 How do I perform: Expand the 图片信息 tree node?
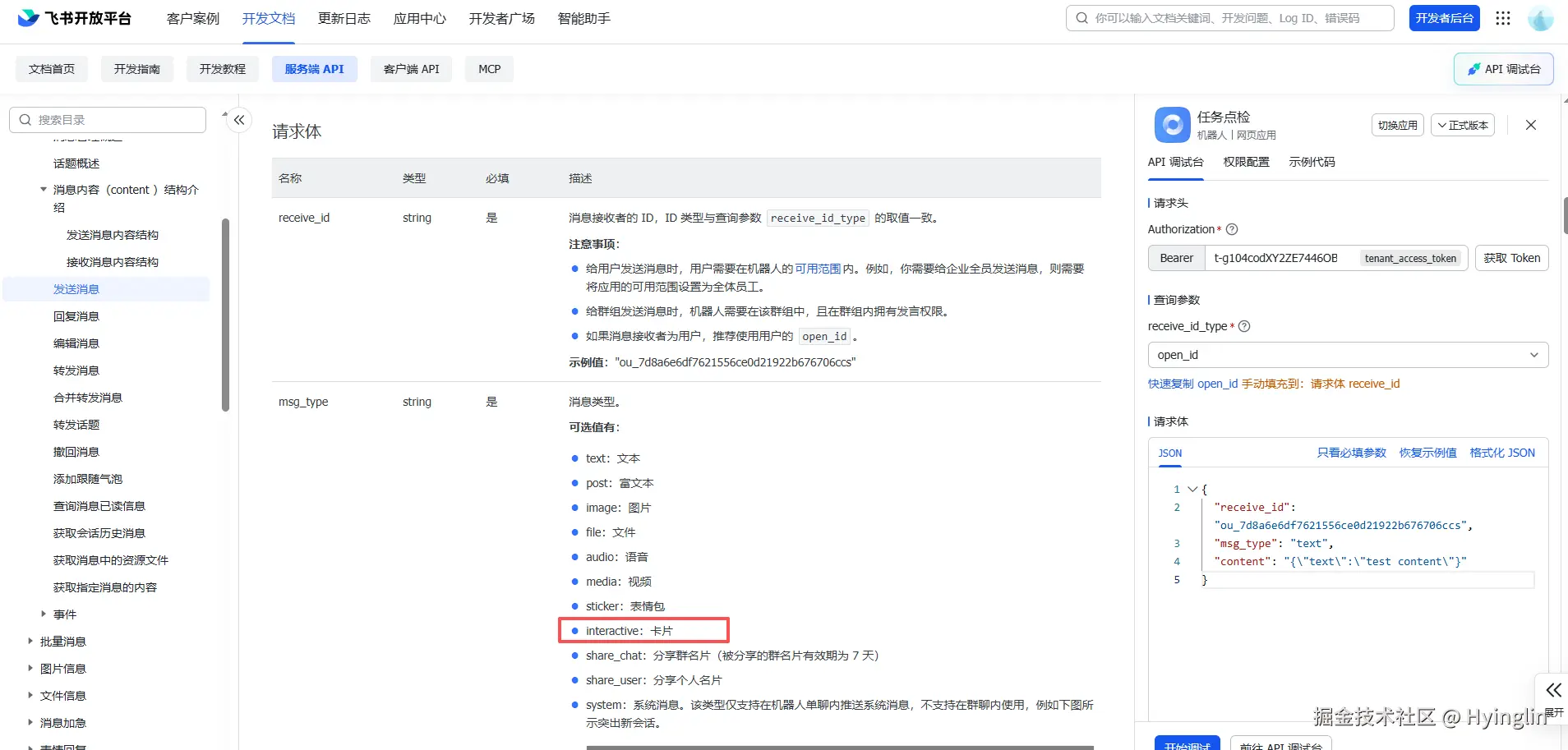point(30,669)
